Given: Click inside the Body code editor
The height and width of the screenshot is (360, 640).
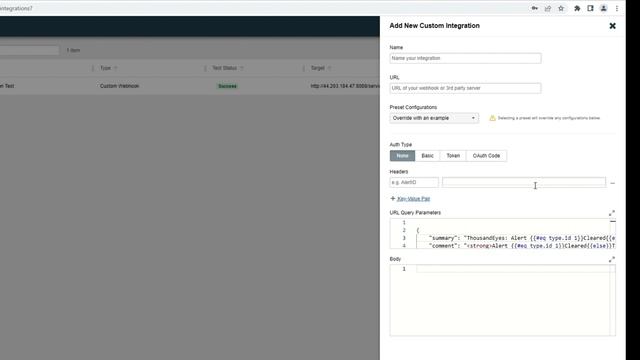Looking at the screenshot, I should click(502, 300).
